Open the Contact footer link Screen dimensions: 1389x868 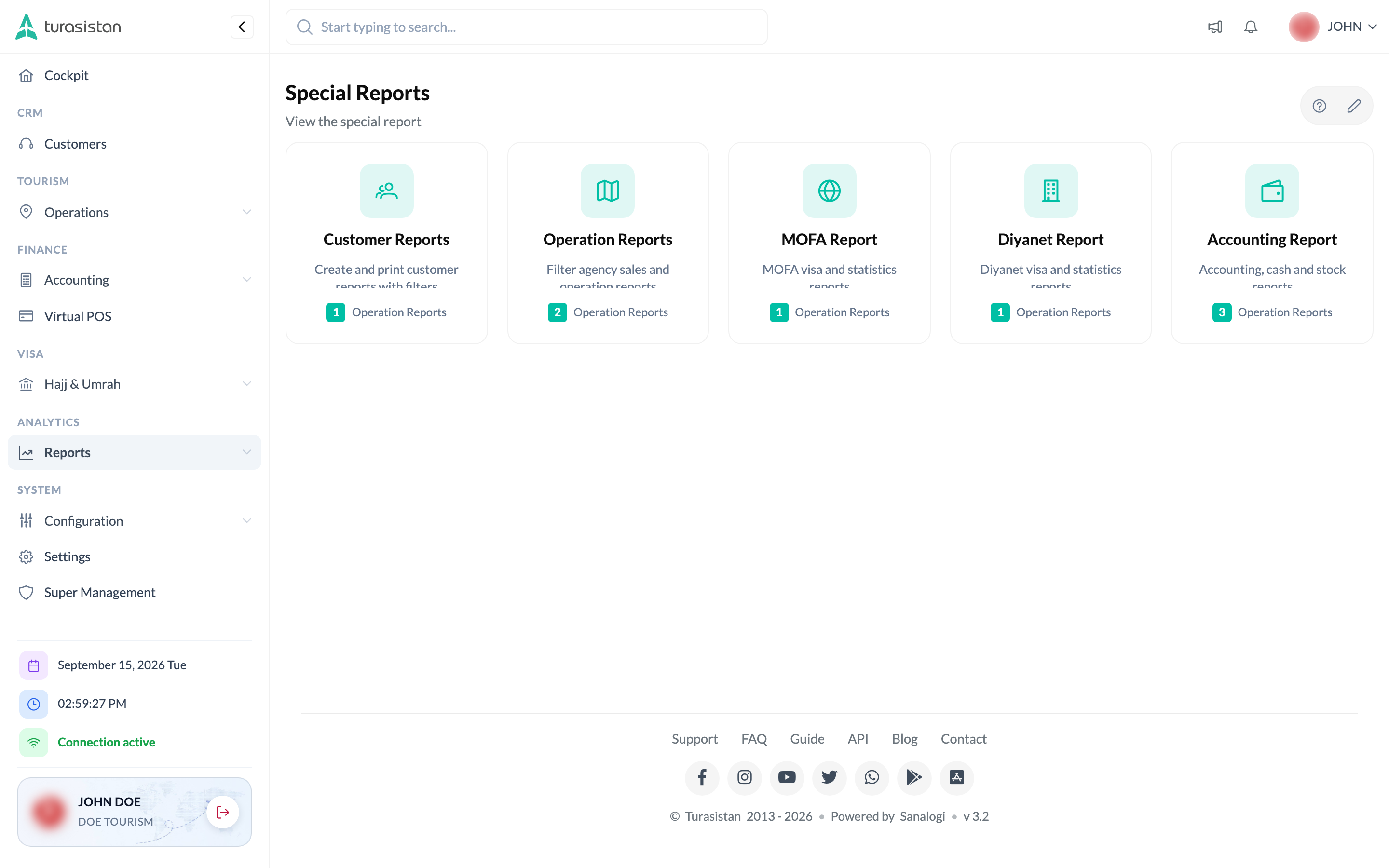click(x=963, y=738)
